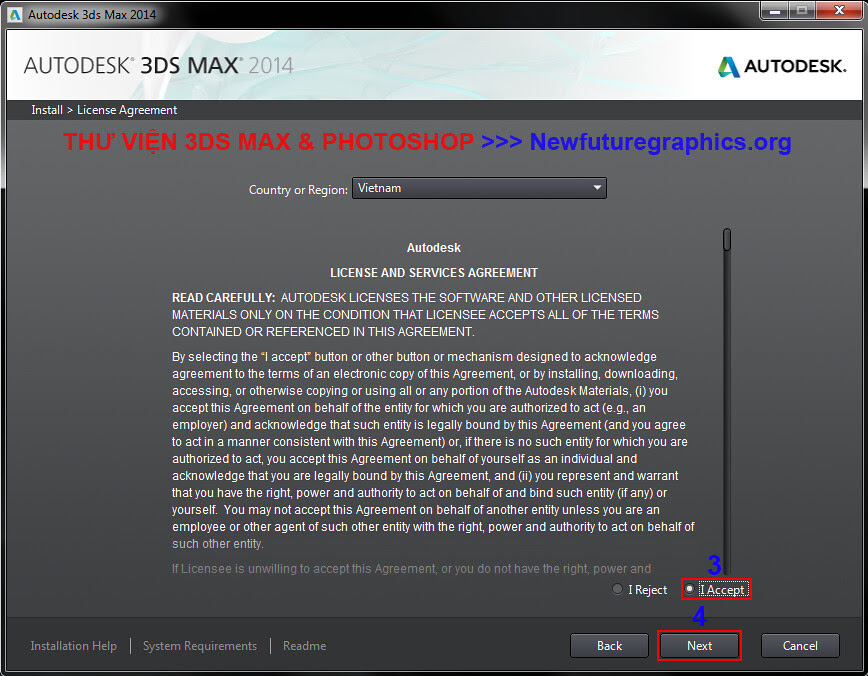Open the Country or Region dropdown
This screenshot has height=676, width=868.
coord(479,188)
